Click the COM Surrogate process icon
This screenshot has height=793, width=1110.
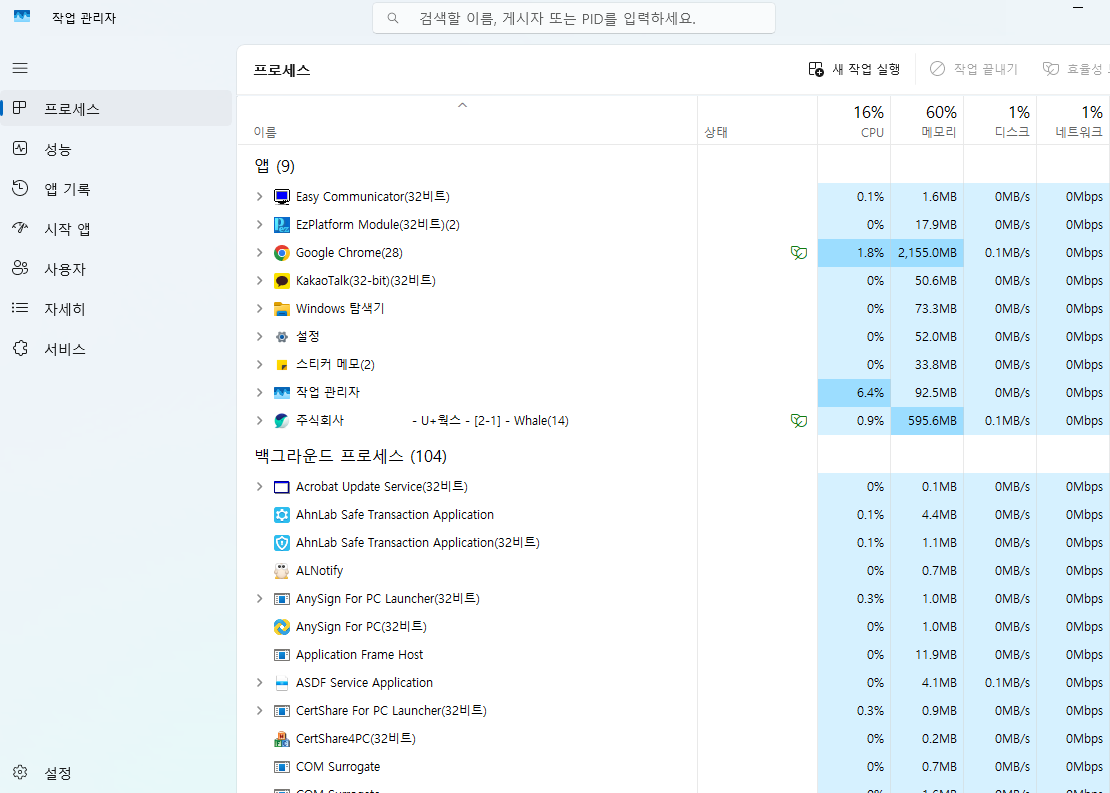(282, 767)
